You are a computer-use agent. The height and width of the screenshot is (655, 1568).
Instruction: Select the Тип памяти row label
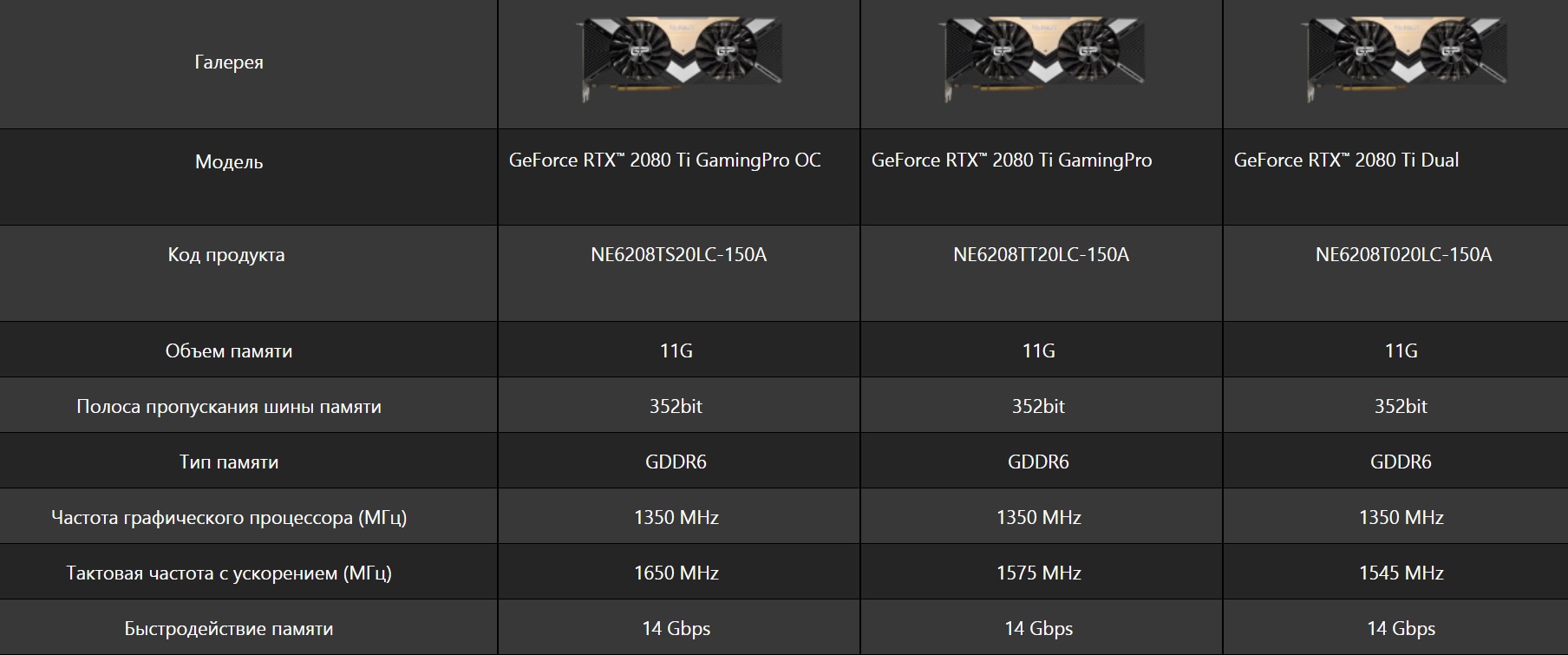(x=229, y=462)
